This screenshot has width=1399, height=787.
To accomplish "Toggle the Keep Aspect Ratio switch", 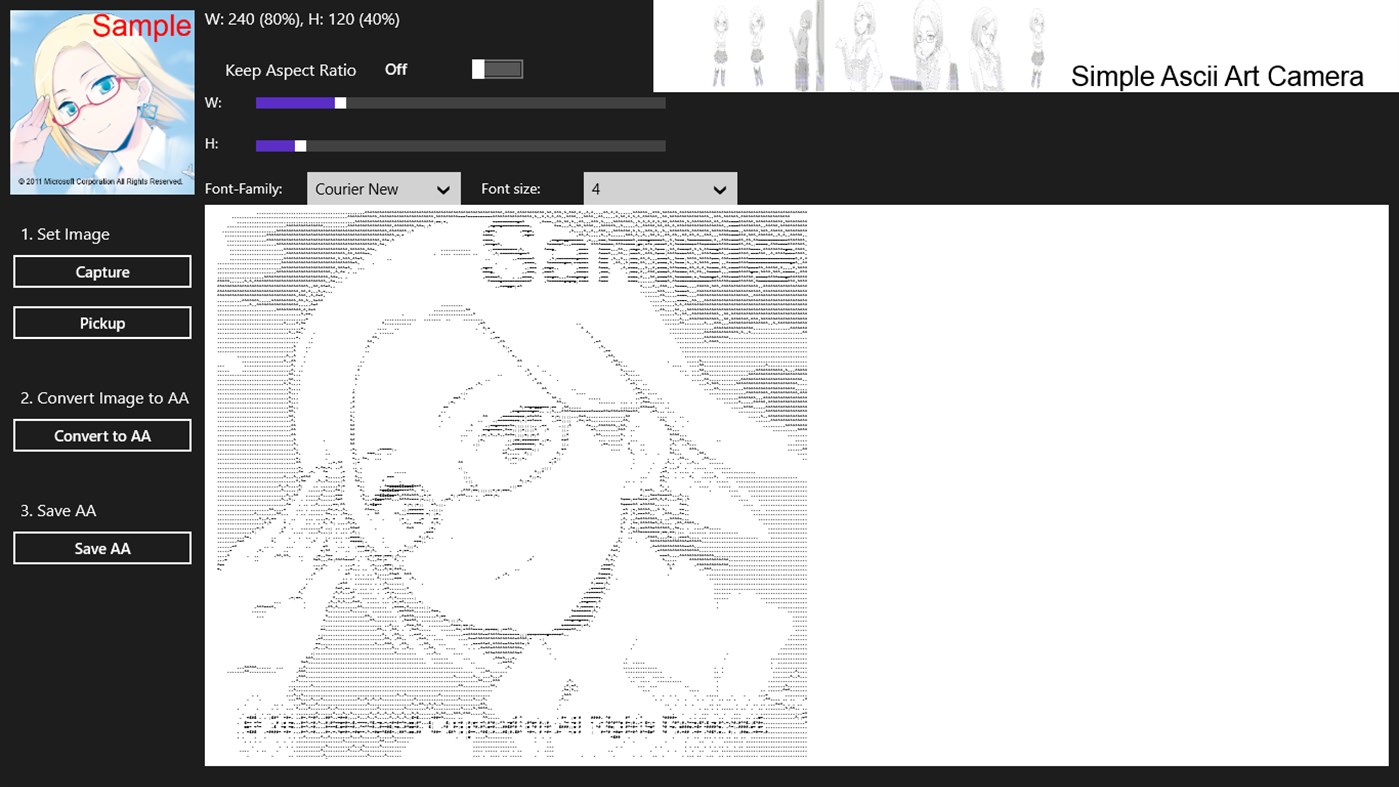I will tap(497, 68).
